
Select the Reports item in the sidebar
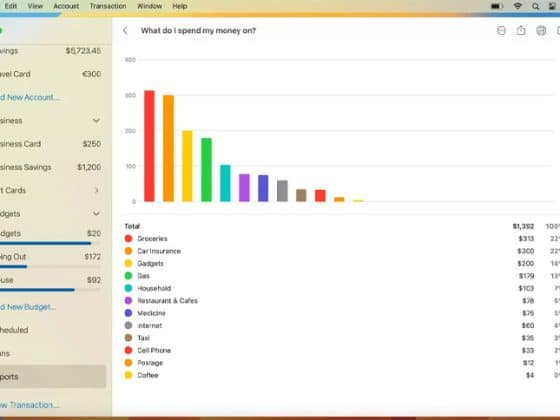click(53, 376)
